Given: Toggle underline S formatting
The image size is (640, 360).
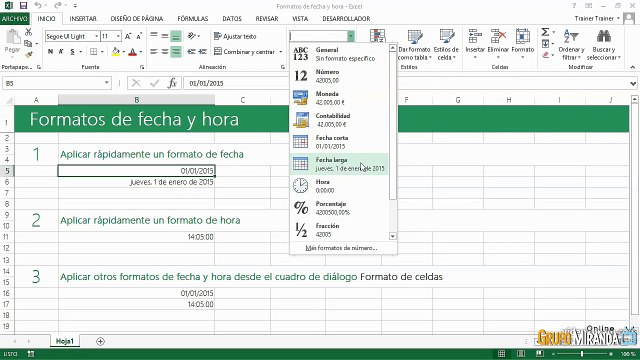Looking at the screenshot, I should 72,52.
